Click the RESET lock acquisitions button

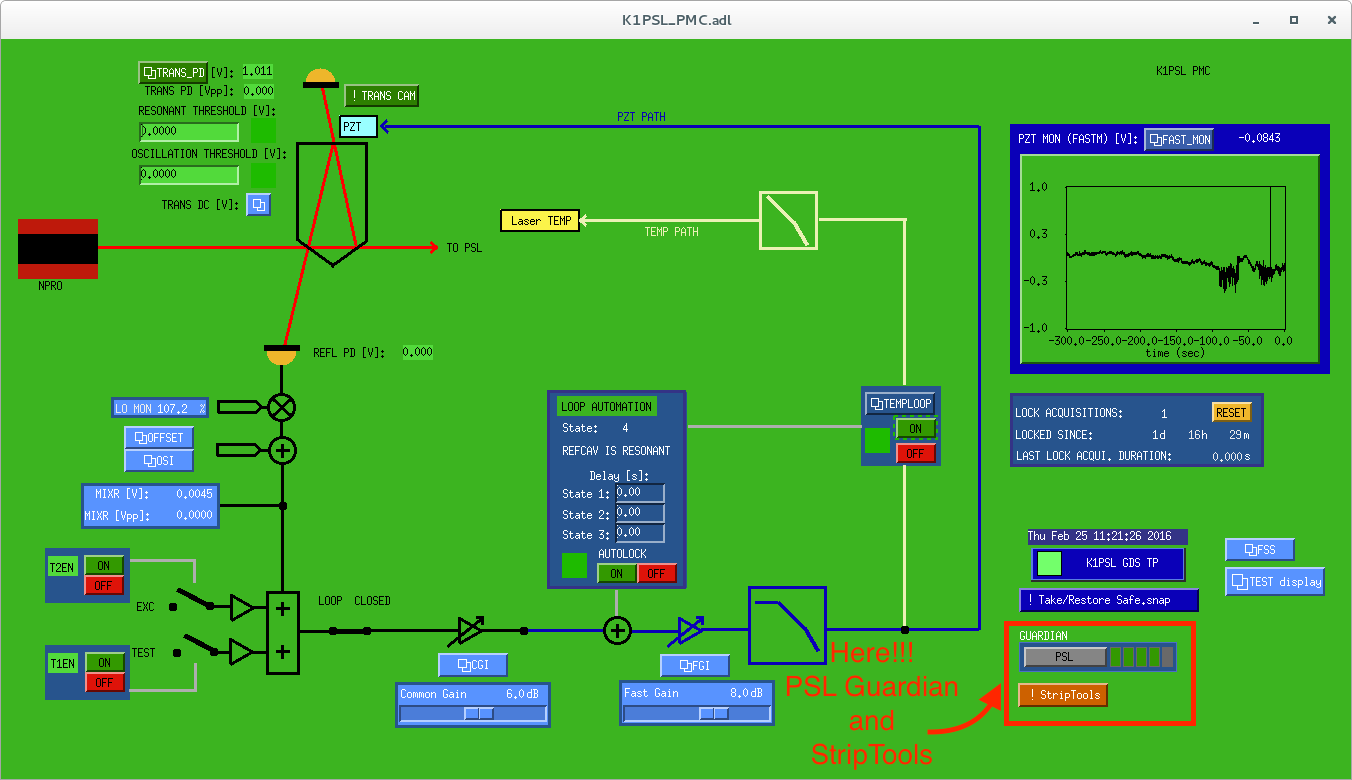(1231, 412)
